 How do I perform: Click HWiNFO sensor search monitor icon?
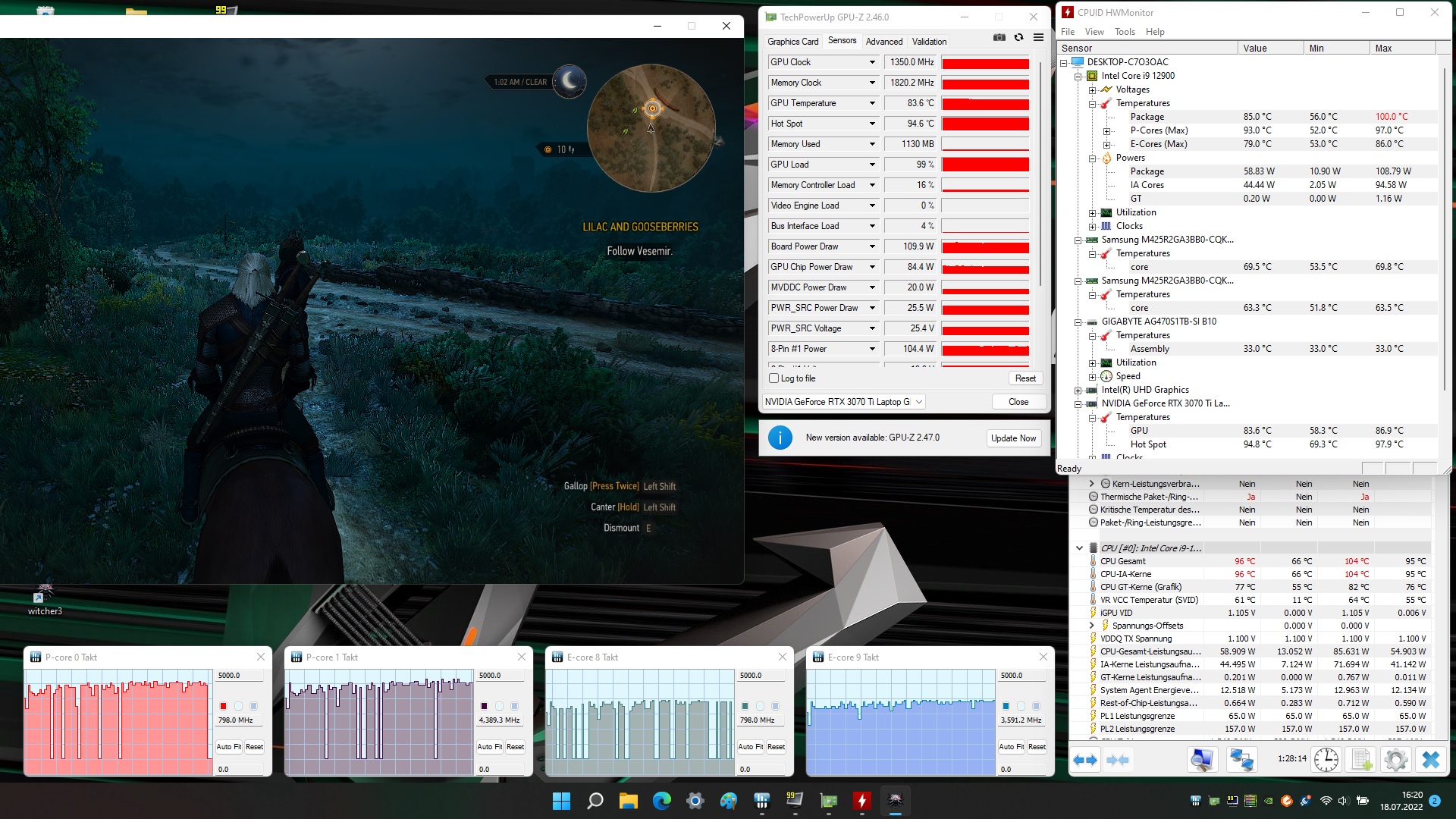[1203, 760]
